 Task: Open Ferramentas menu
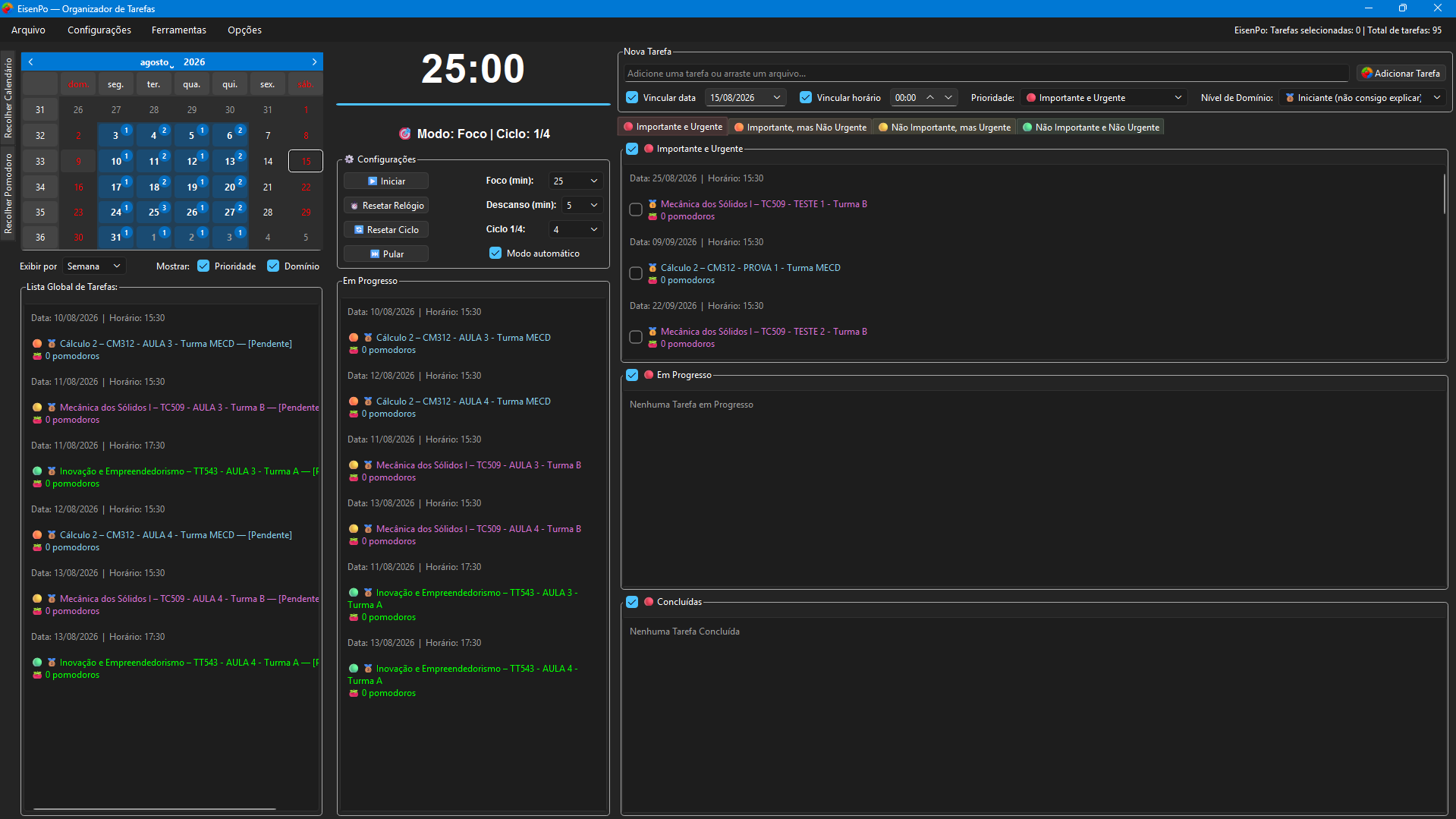pos(179,30)
